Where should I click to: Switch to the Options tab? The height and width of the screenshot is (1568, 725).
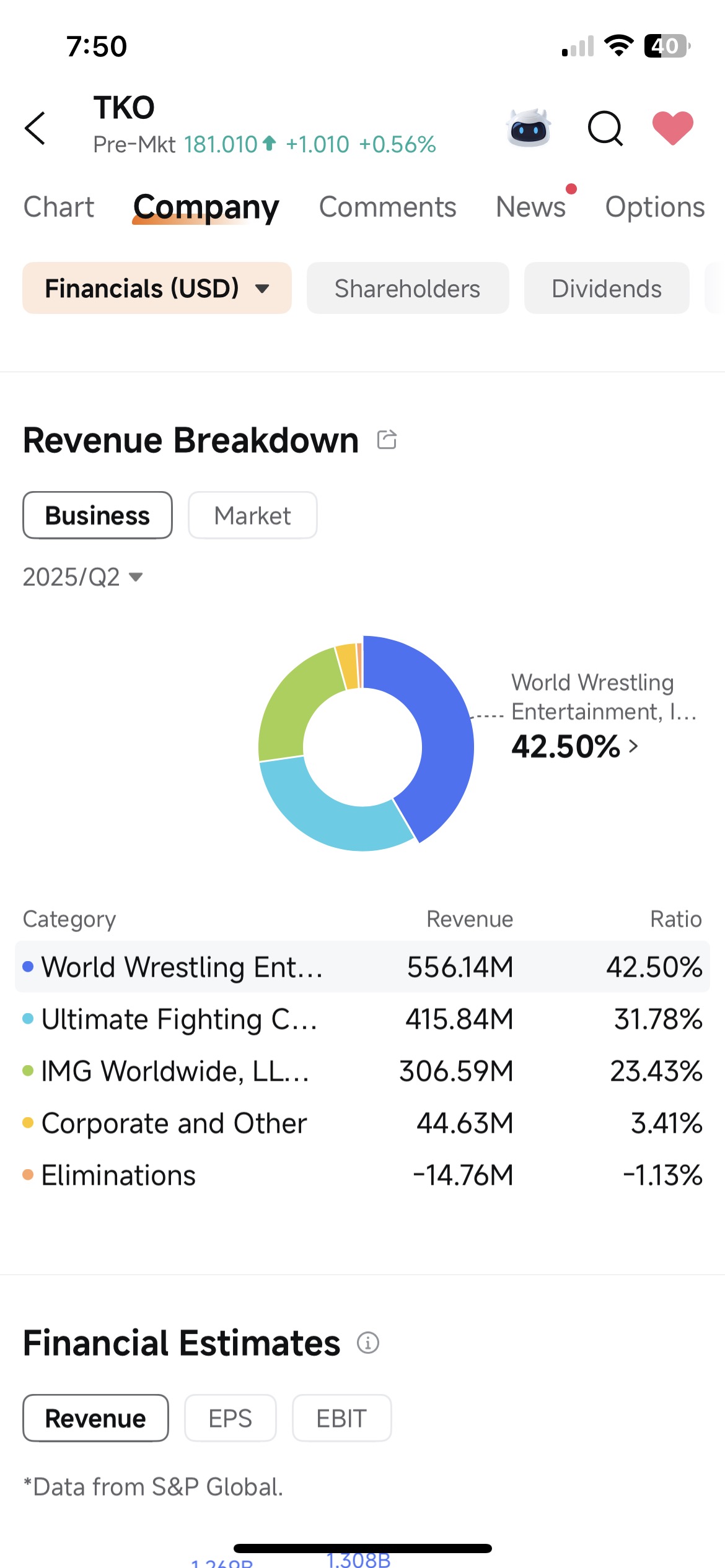pyautogui.click(x=655, y=207)
